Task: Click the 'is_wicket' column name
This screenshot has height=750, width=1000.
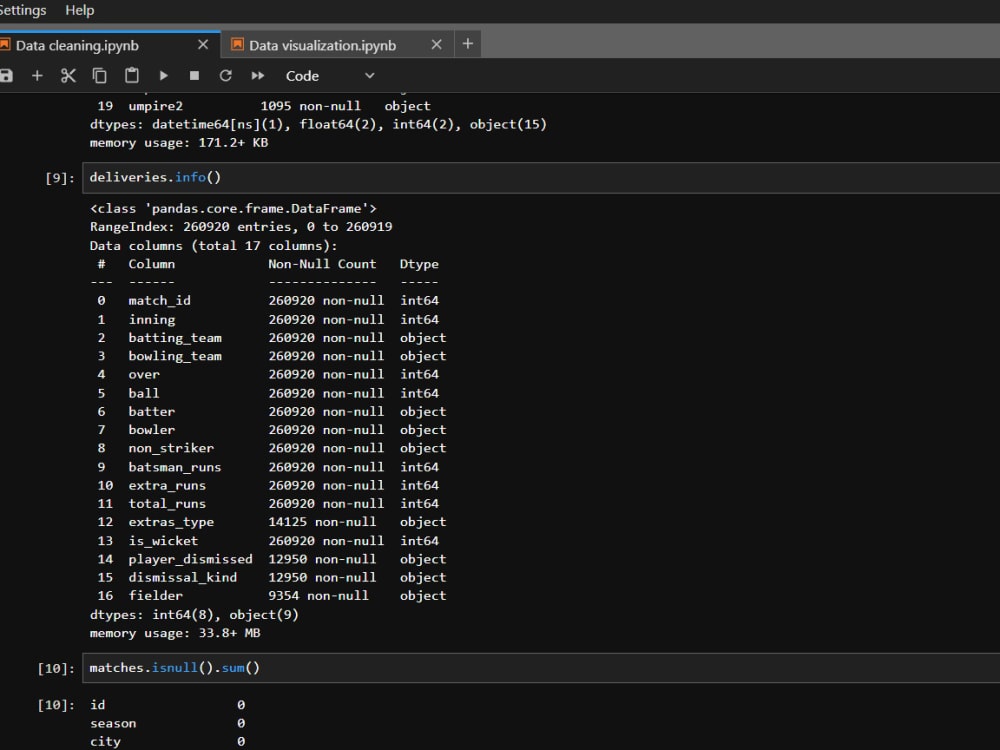Action: pyautogui.click(x=163, y=541)
